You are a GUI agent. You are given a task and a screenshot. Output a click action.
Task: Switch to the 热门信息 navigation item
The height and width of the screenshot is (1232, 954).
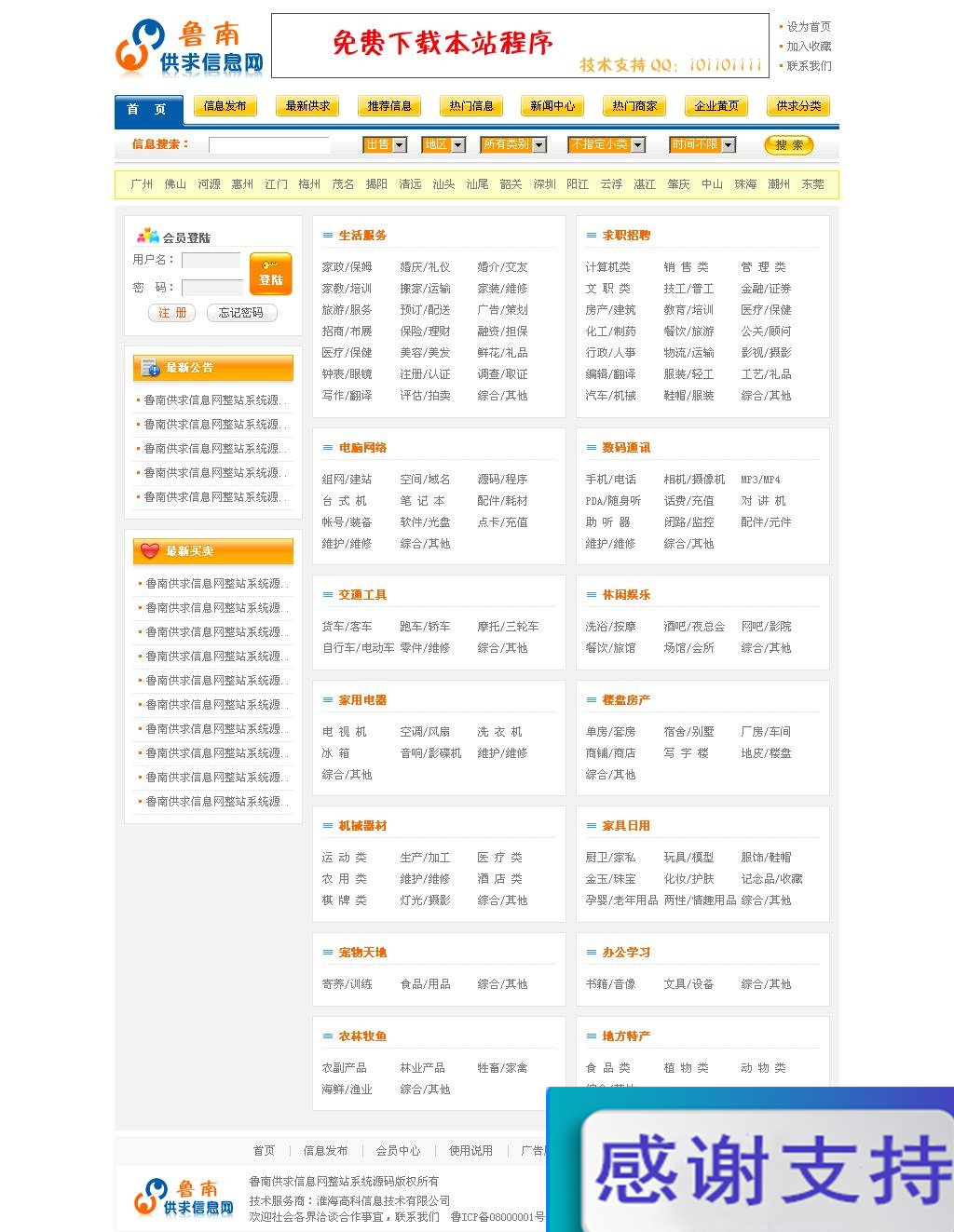pyautogui.click(x=470, y=106)
